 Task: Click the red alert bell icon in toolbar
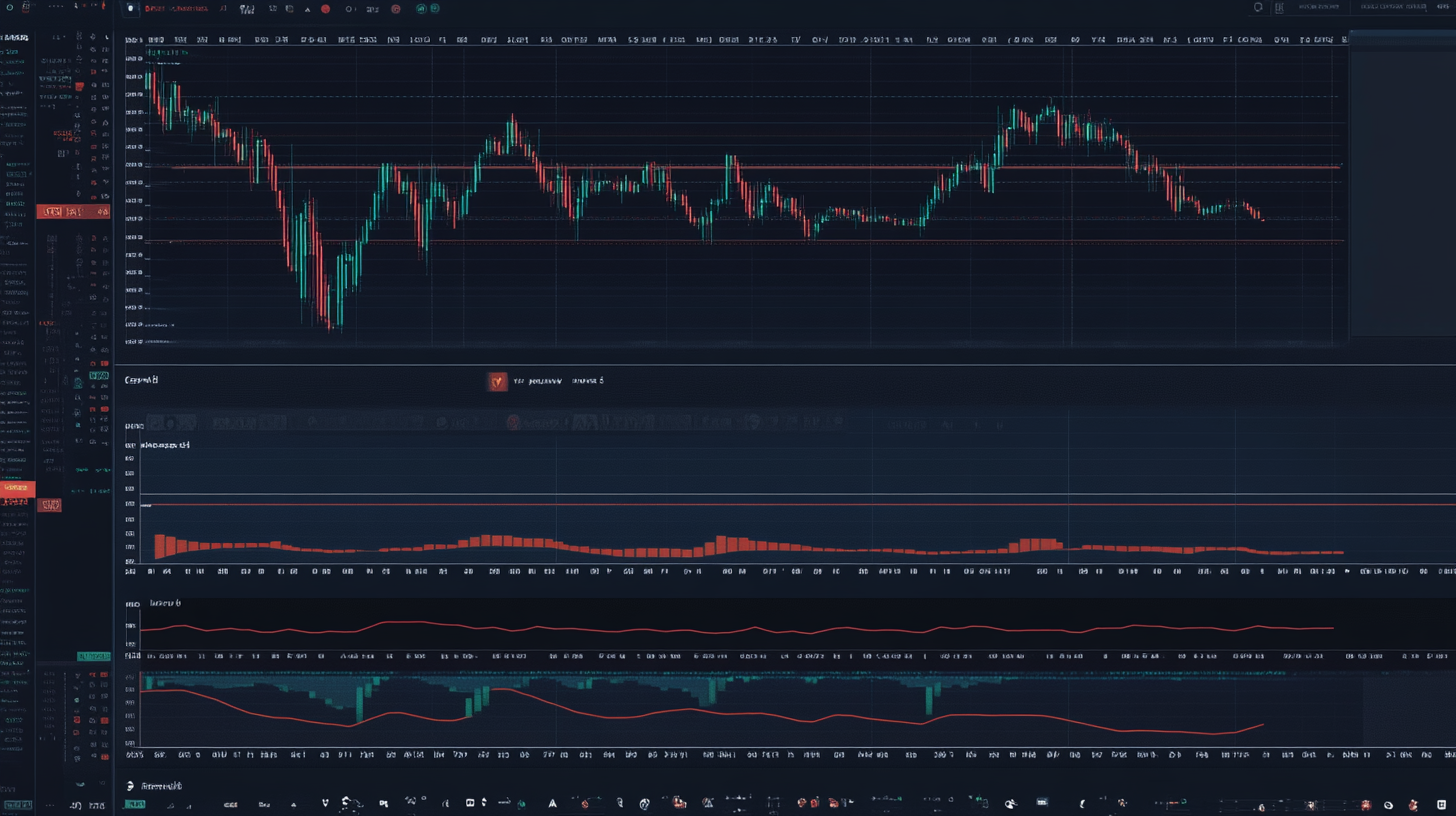coord(397,8)
